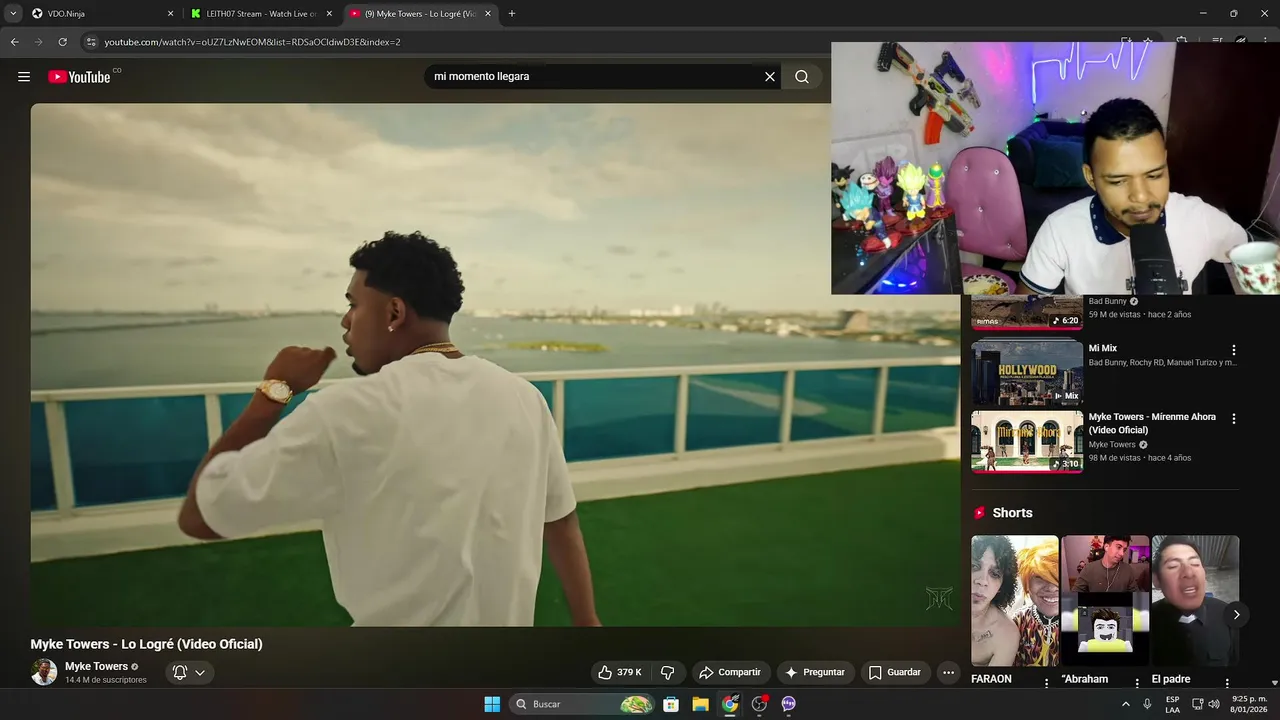The image size is (1280, 720).
Task: Expand subscription options chevron next to bell
Action: [x=200, y=672]
